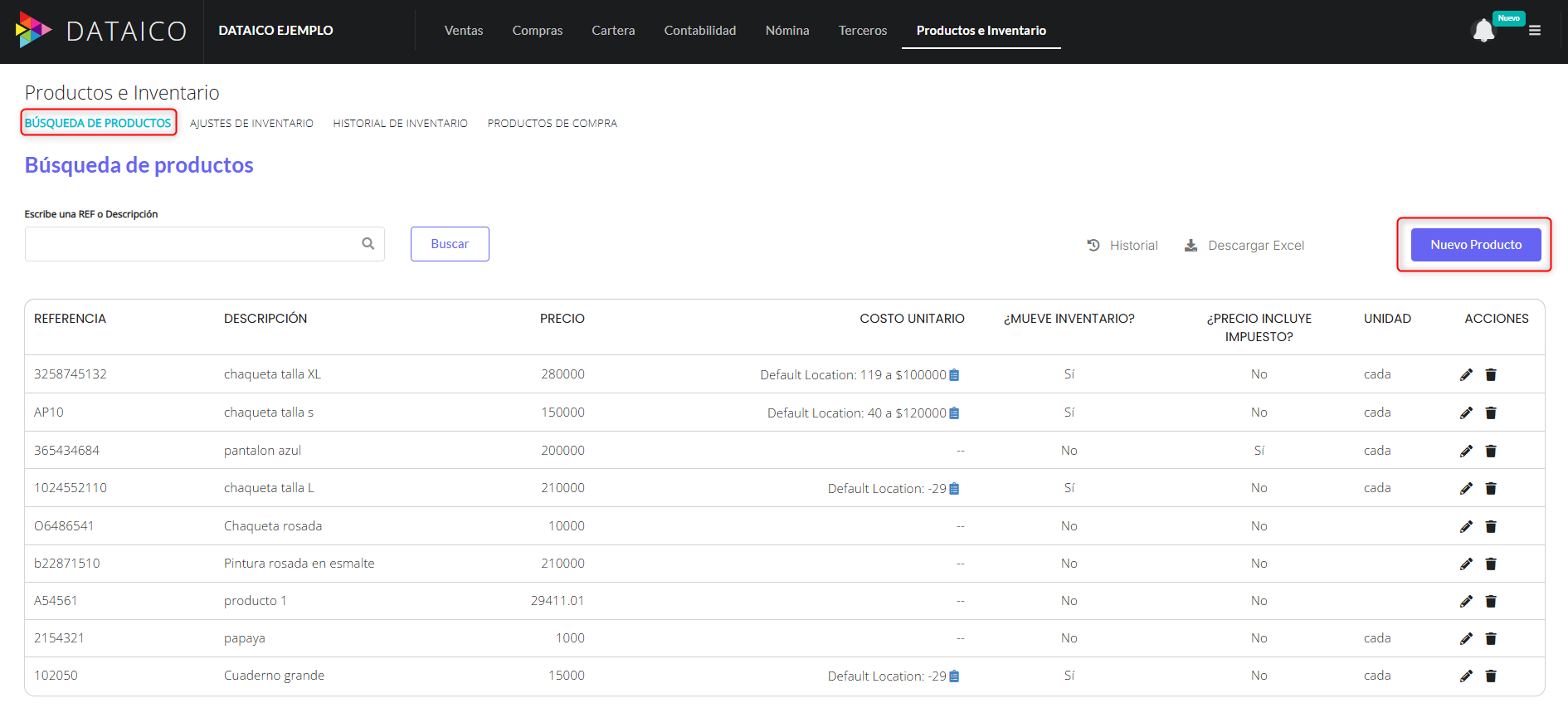Edit product chaqueta talla XL
The image size is (1568, 708).
pyautogui.click(x=1466, y=374)
